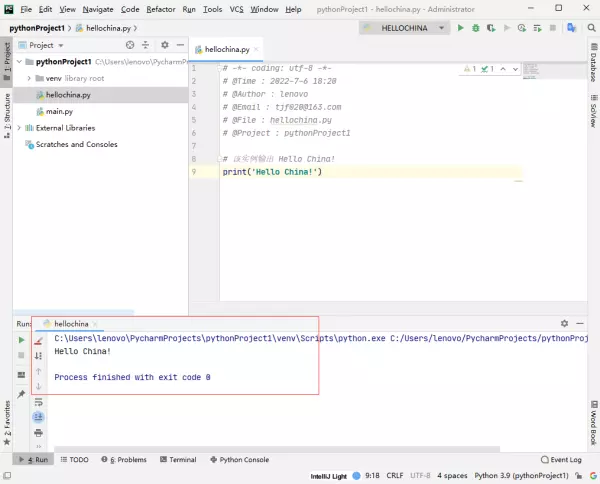Open the 4 spaces indent selector
Viewport: 600px width, 484px height.
[x=452, y=475]
